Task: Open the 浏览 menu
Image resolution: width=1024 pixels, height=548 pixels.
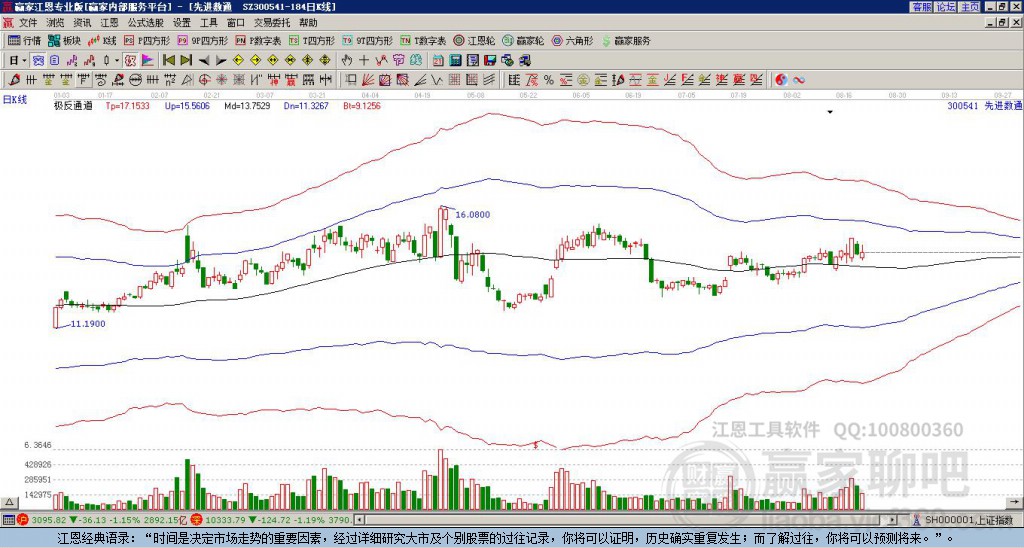Action: pyautogui.click(x=56, y=23)
